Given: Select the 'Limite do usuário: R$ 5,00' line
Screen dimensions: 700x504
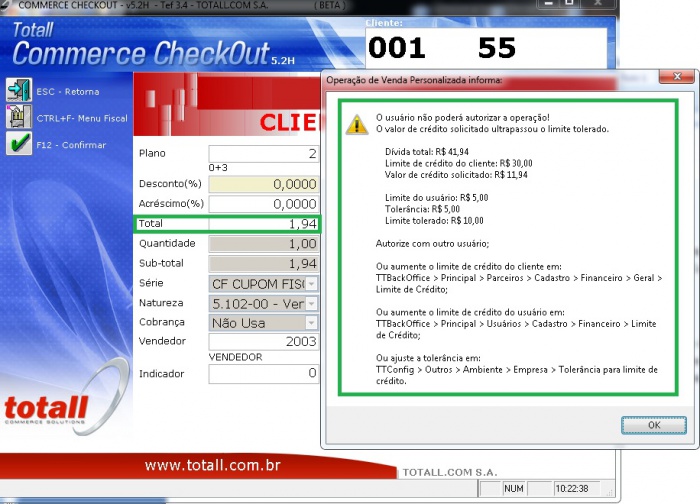Looking at the screenshot, I should (x=436, y=198).
